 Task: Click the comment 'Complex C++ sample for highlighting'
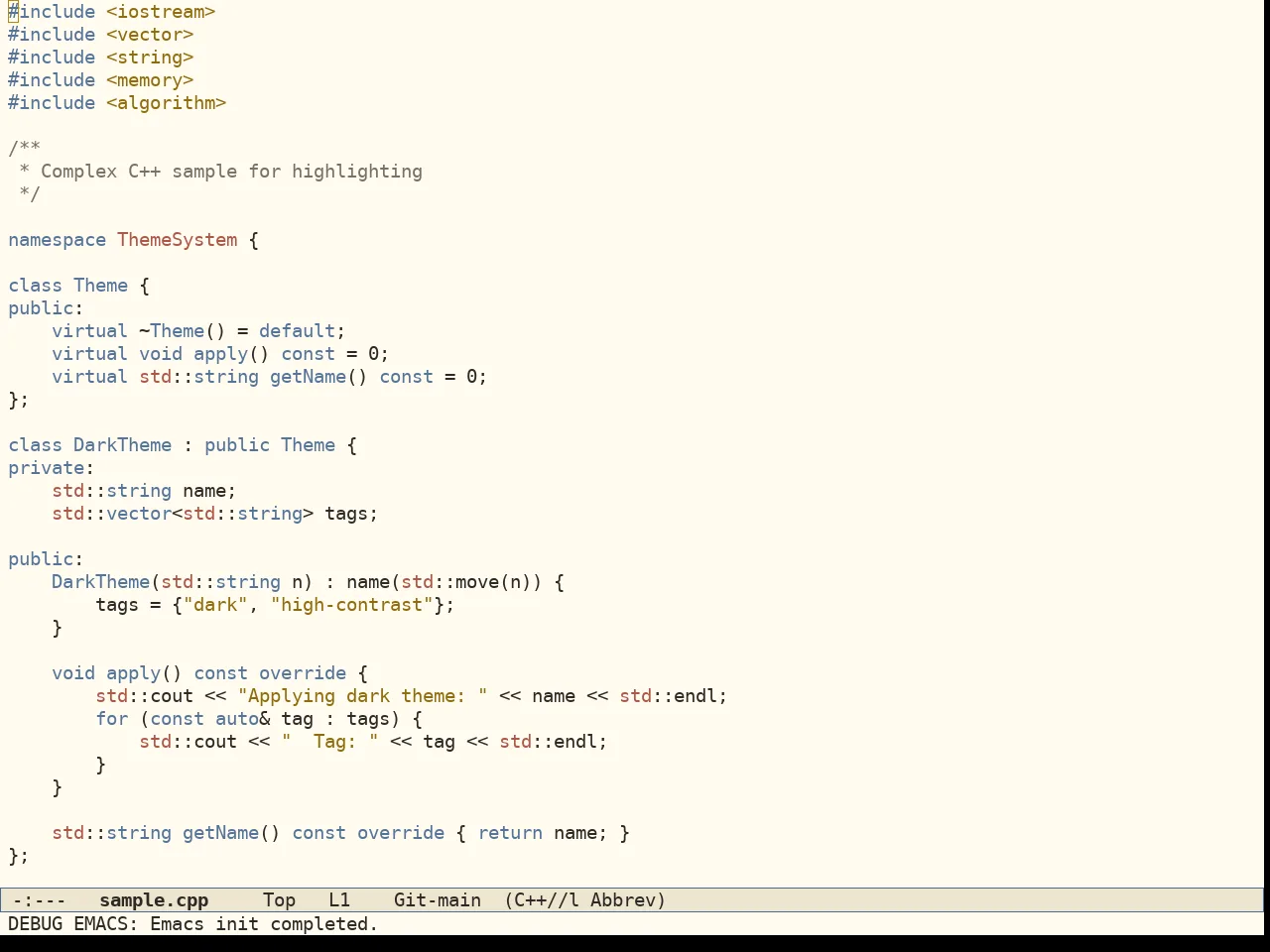pyautogui.click(x=231, y=172)
